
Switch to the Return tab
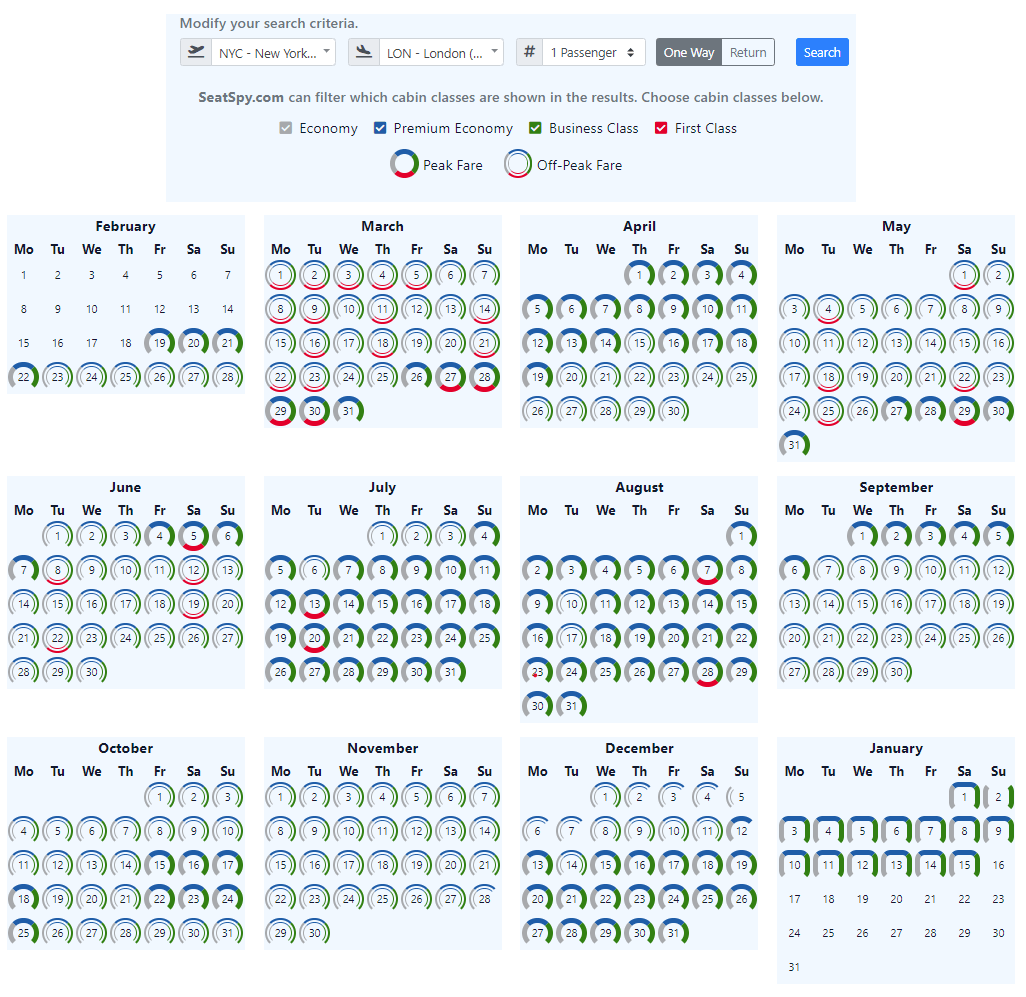(747, 51)
